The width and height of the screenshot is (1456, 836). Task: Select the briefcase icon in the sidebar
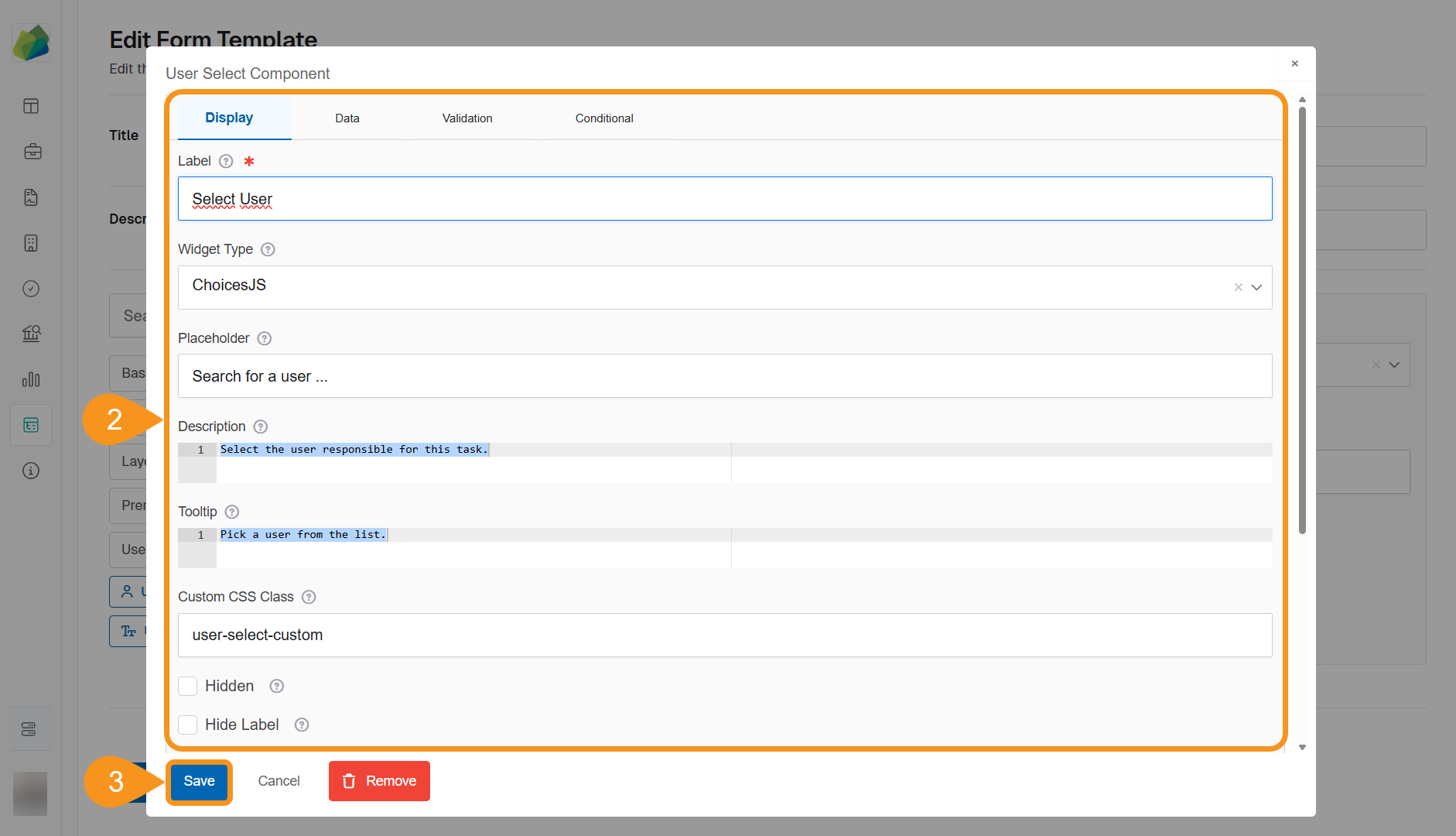coord(32,151)
